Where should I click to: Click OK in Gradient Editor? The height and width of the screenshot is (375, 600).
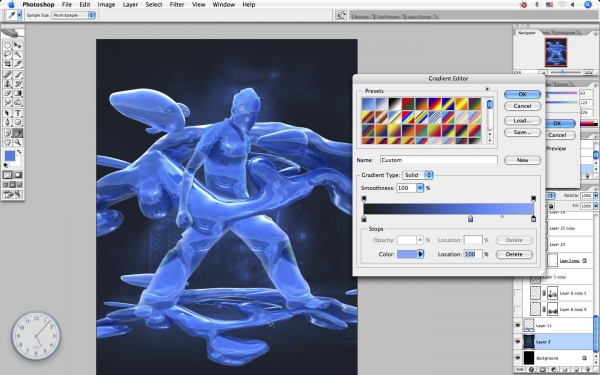tap(522, 94)
